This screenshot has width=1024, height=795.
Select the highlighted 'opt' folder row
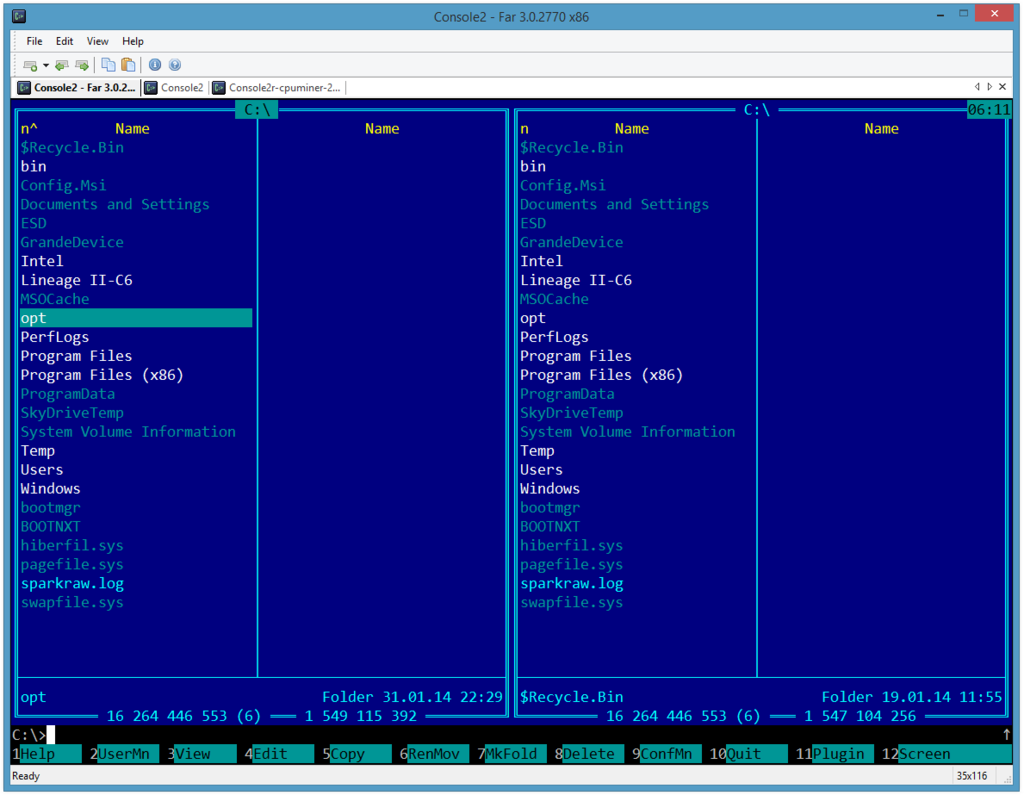[x=136, y=318]
